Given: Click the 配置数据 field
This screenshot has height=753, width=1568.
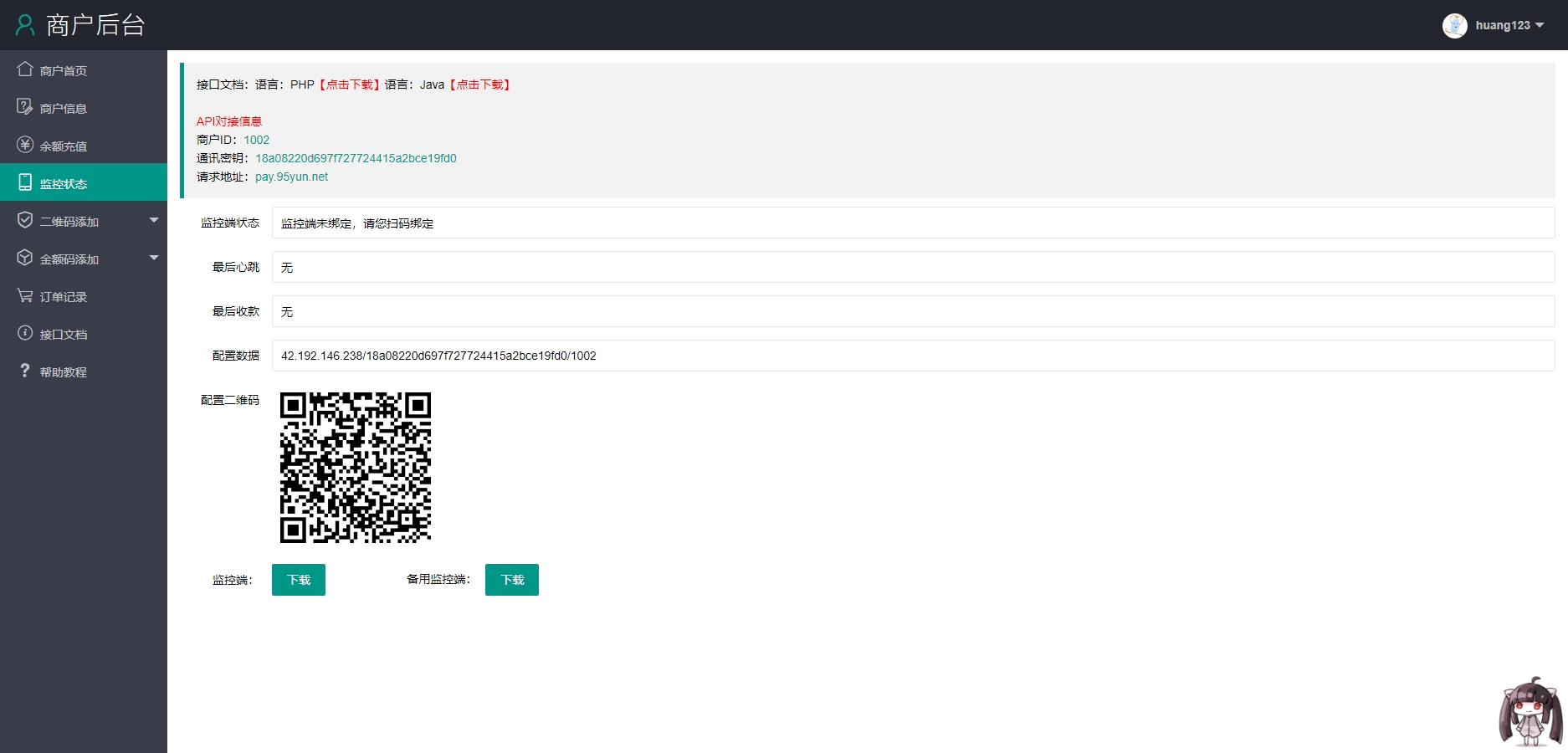Looking at the screenshot, I should 913,356.
